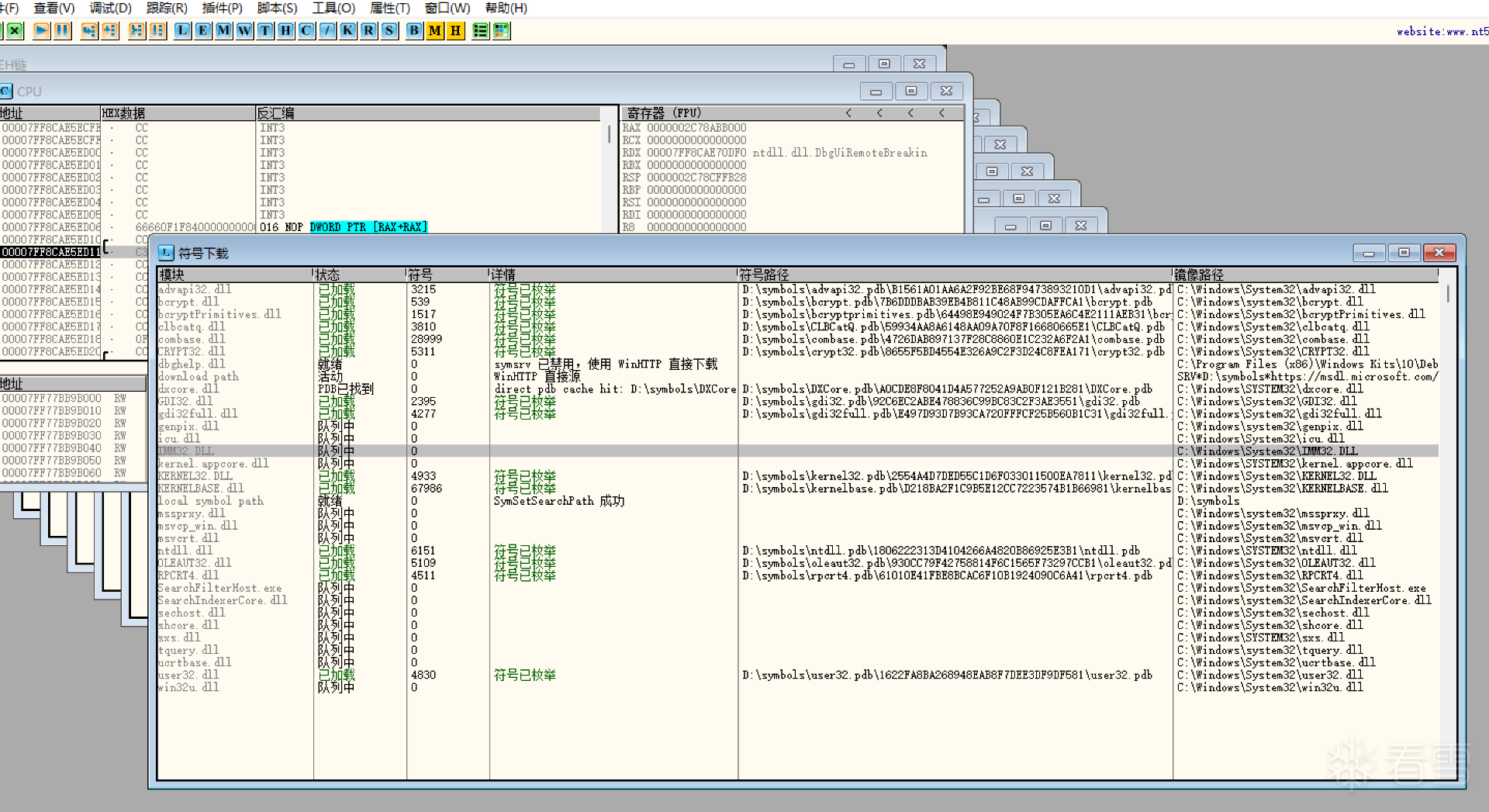Click the Step Into toolbar icon
Viewport: 1489px width, 812px height.
click(89, 30)
